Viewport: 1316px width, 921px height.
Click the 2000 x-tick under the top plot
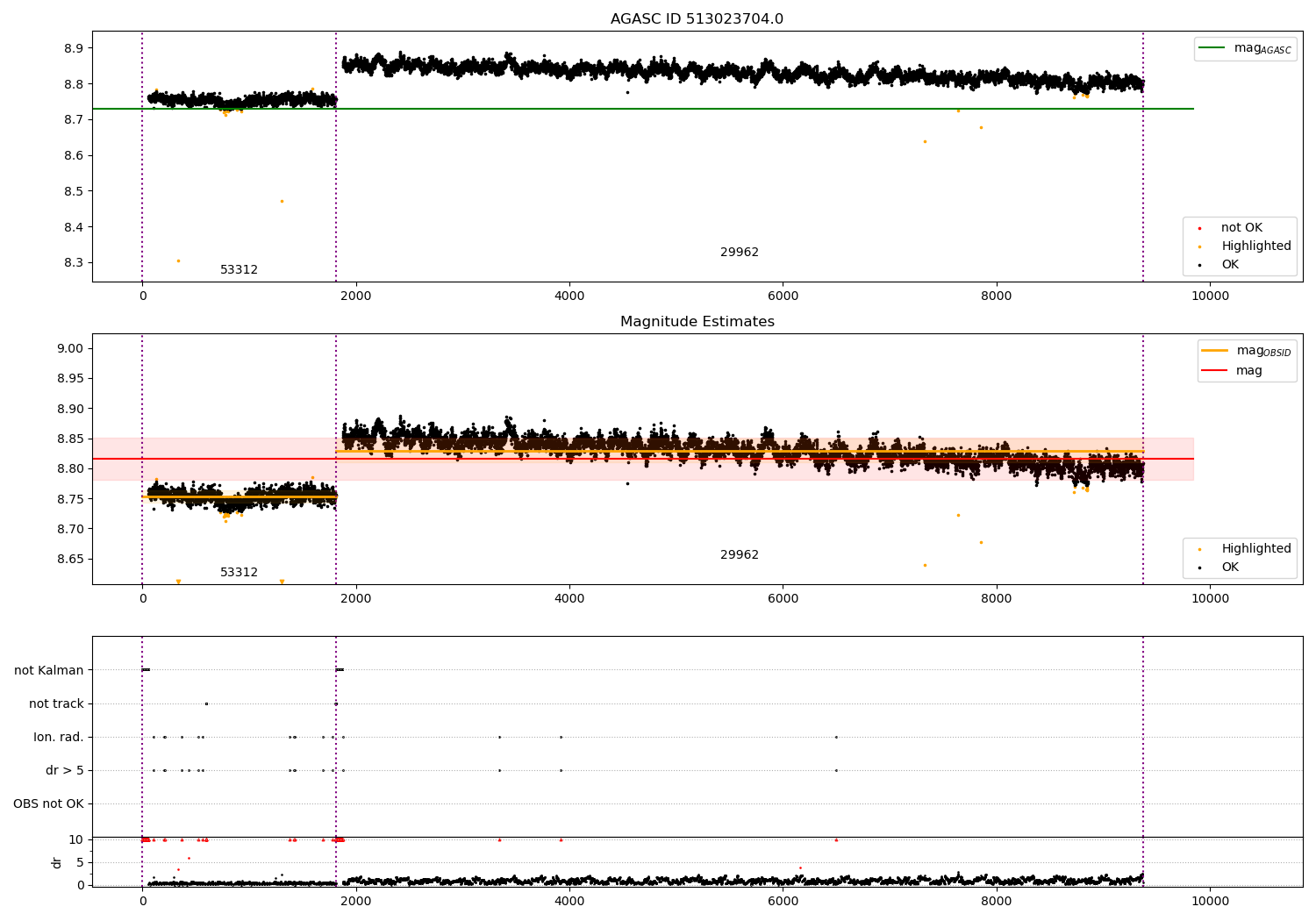355,296
